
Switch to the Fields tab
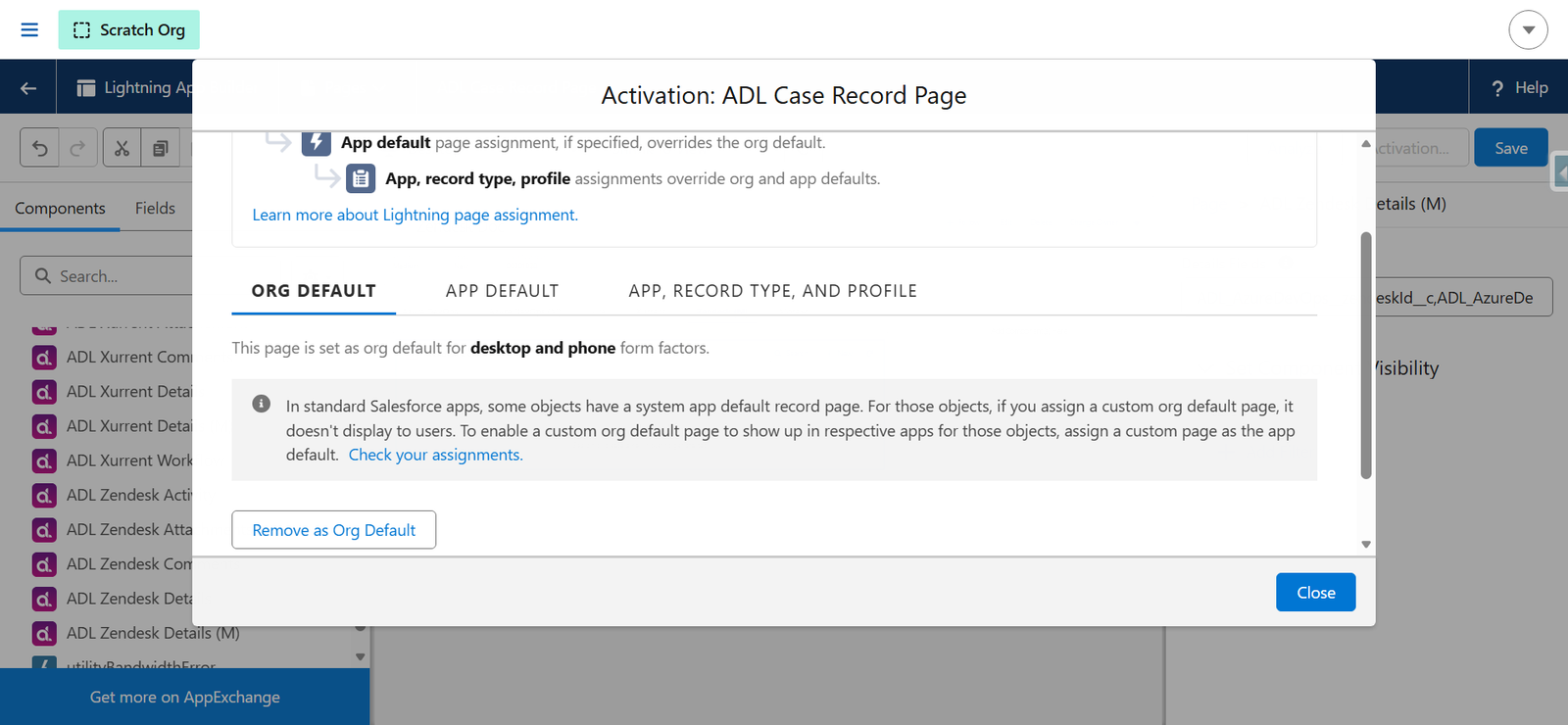point(155,208)
